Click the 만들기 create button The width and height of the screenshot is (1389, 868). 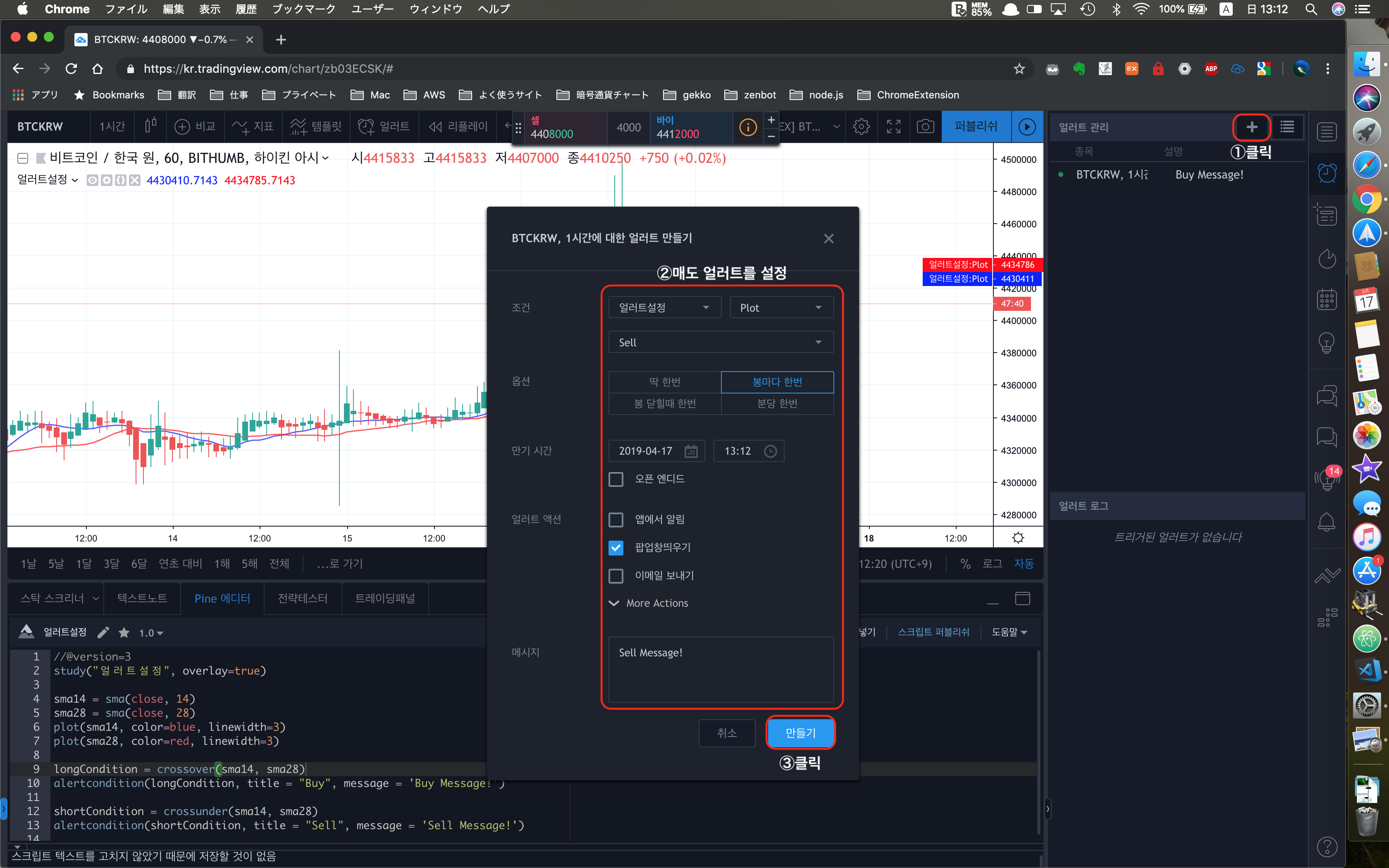click(x=800, y=732)
